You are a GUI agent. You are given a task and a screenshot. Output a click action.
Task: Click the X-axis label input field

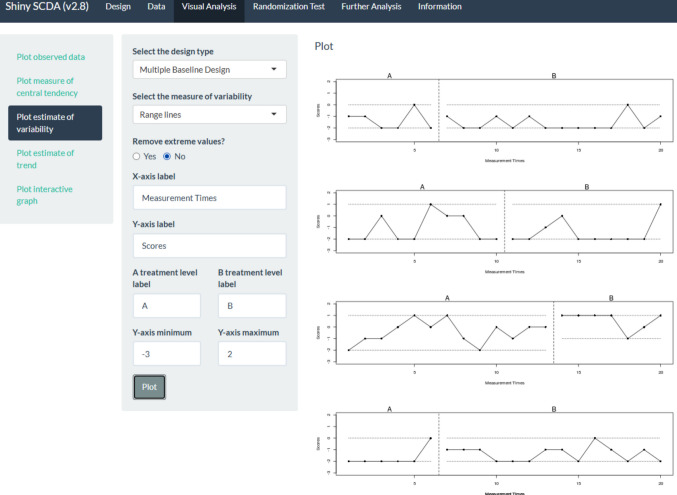point(209,198)
